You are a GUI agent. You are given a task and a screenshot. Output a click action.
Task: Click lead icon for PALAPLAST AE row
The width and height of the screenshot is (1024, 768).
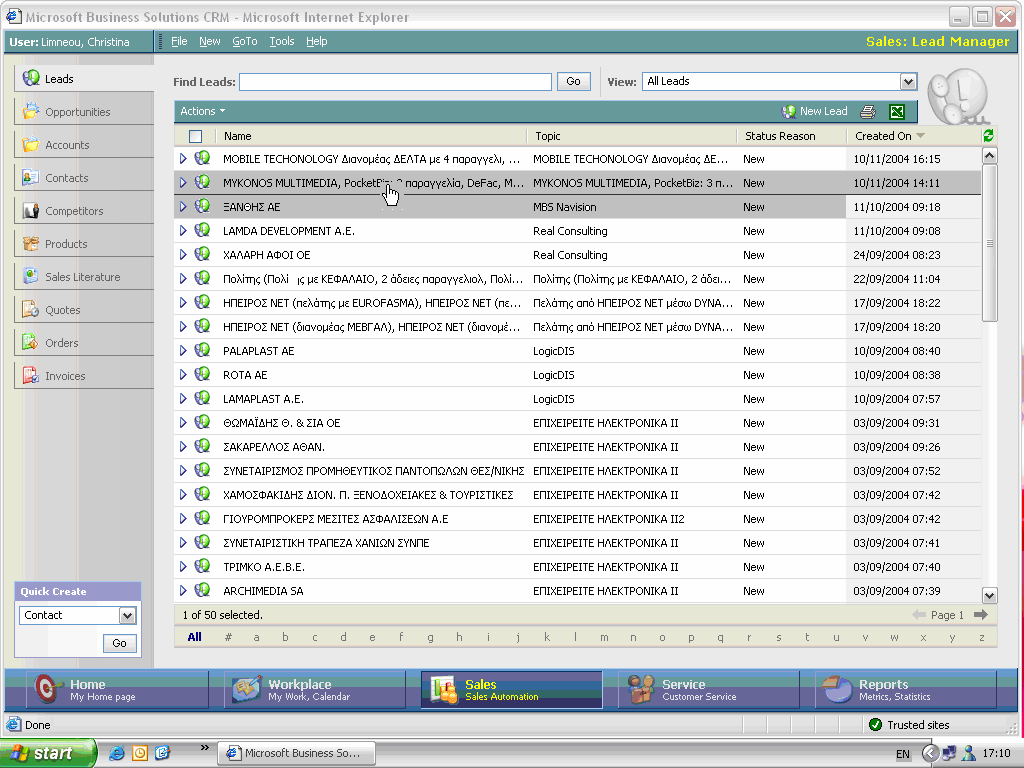point(202,350)
